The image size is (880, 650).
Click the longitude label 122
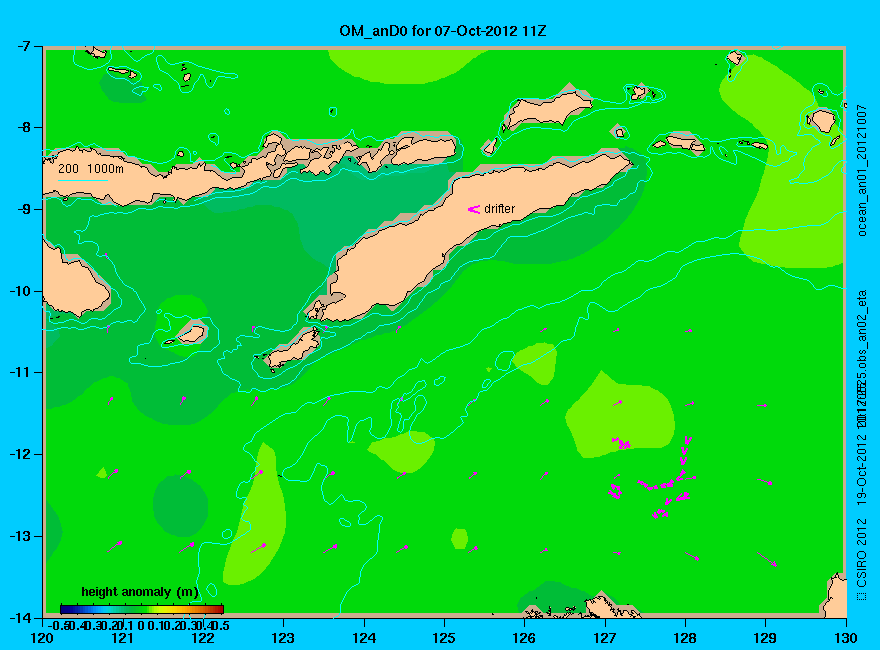point(203,638)
